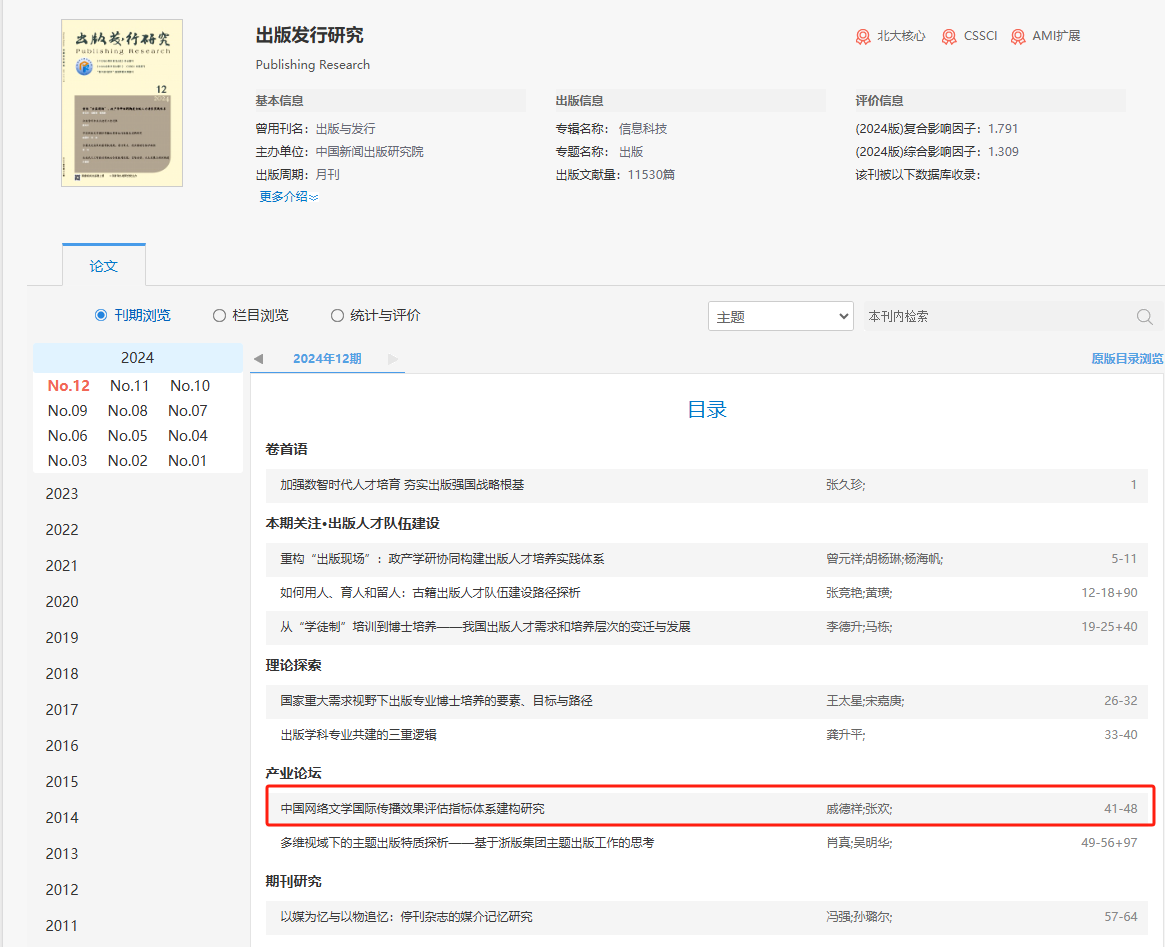Click the 北大核心 badge icon
Image resolution: width=1165 pixels, height=947 pixels.
[x=863, y=37]
